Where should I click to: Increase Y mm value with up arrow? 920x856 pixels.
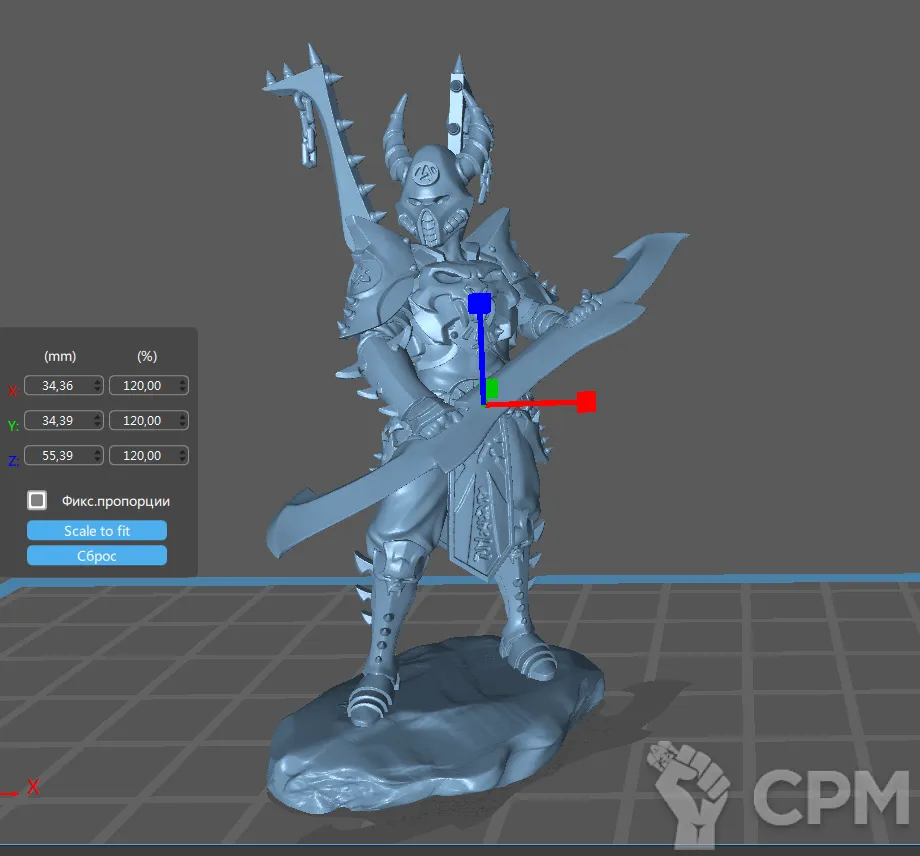97,417
